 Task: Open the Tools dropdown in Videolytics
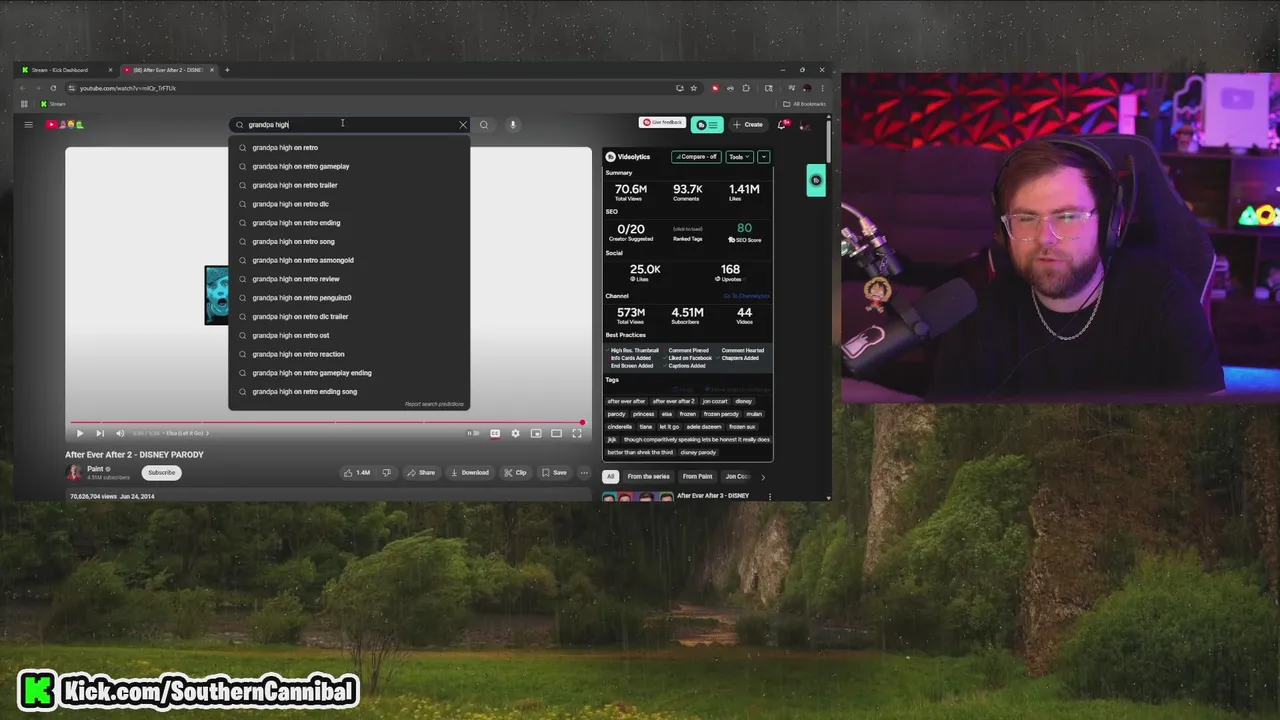[740, 157]
